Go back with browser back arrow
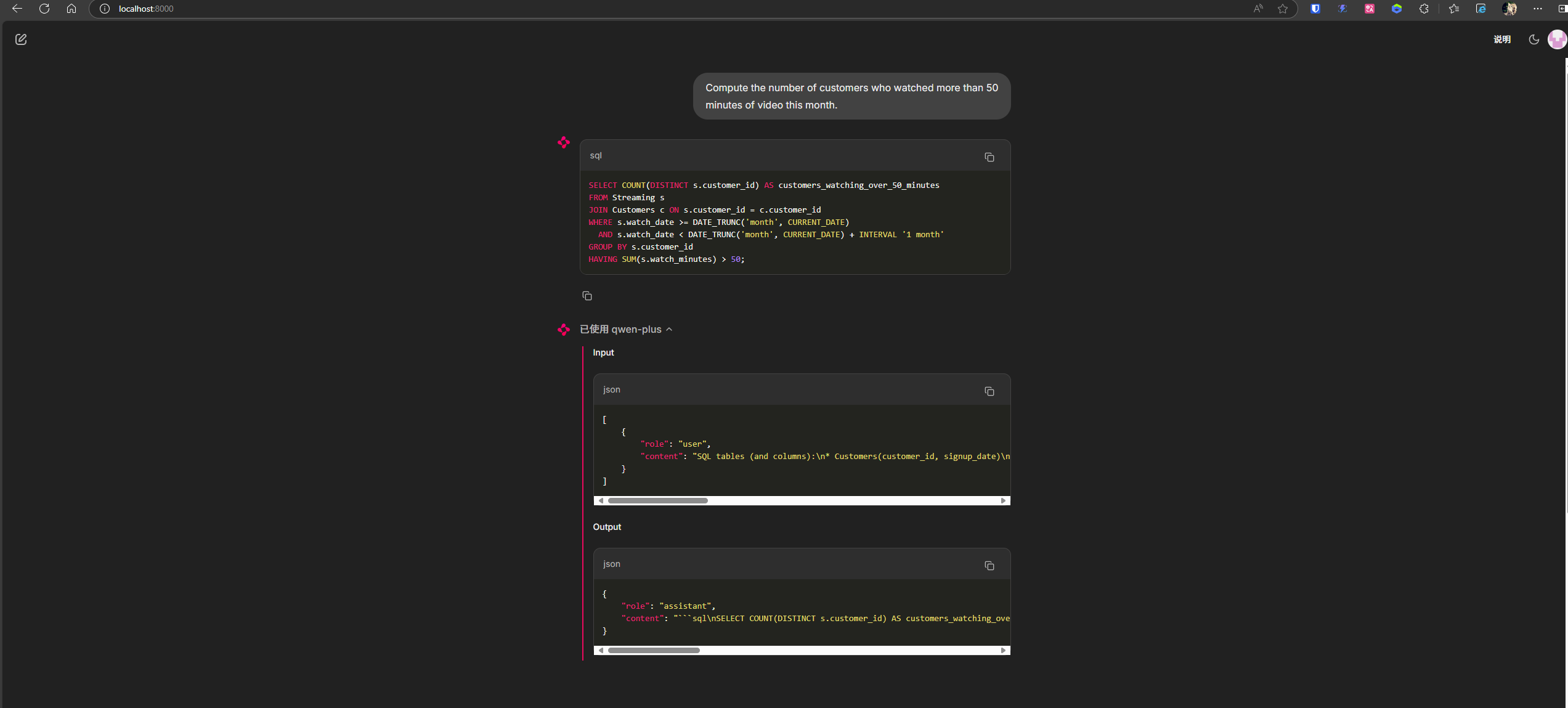The width and height of the screenshot is (1568, 708). 17,9
